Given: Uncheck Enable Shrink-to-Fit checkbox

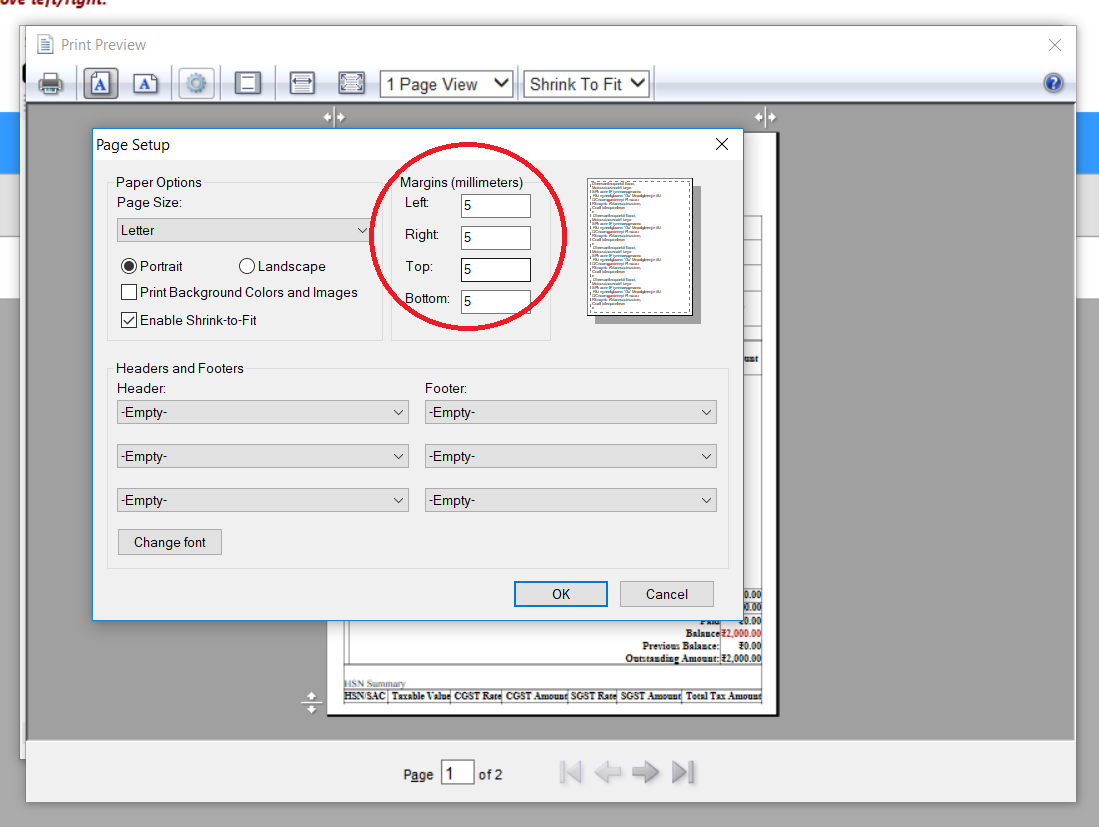Looking at the screenshot, I should (x=129, y=320).
